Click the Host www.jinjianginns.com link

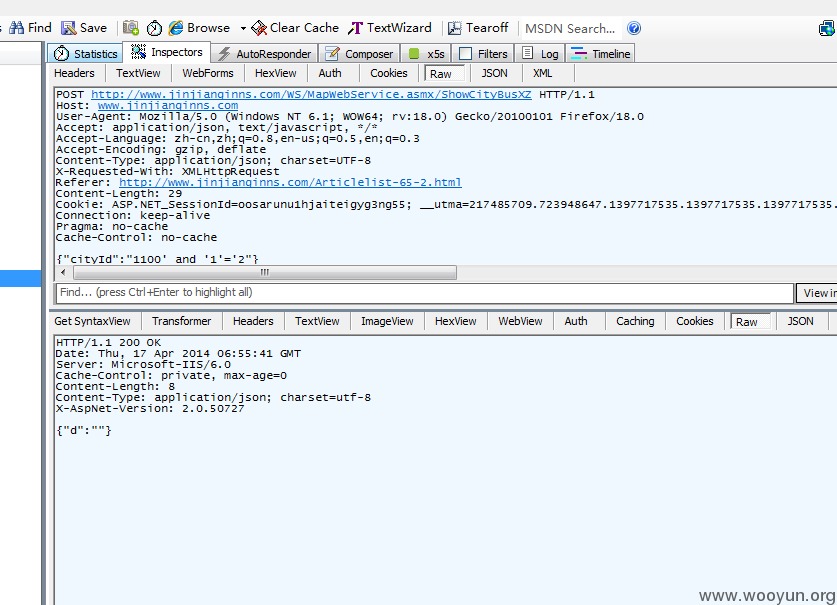[x=168, y=106]
